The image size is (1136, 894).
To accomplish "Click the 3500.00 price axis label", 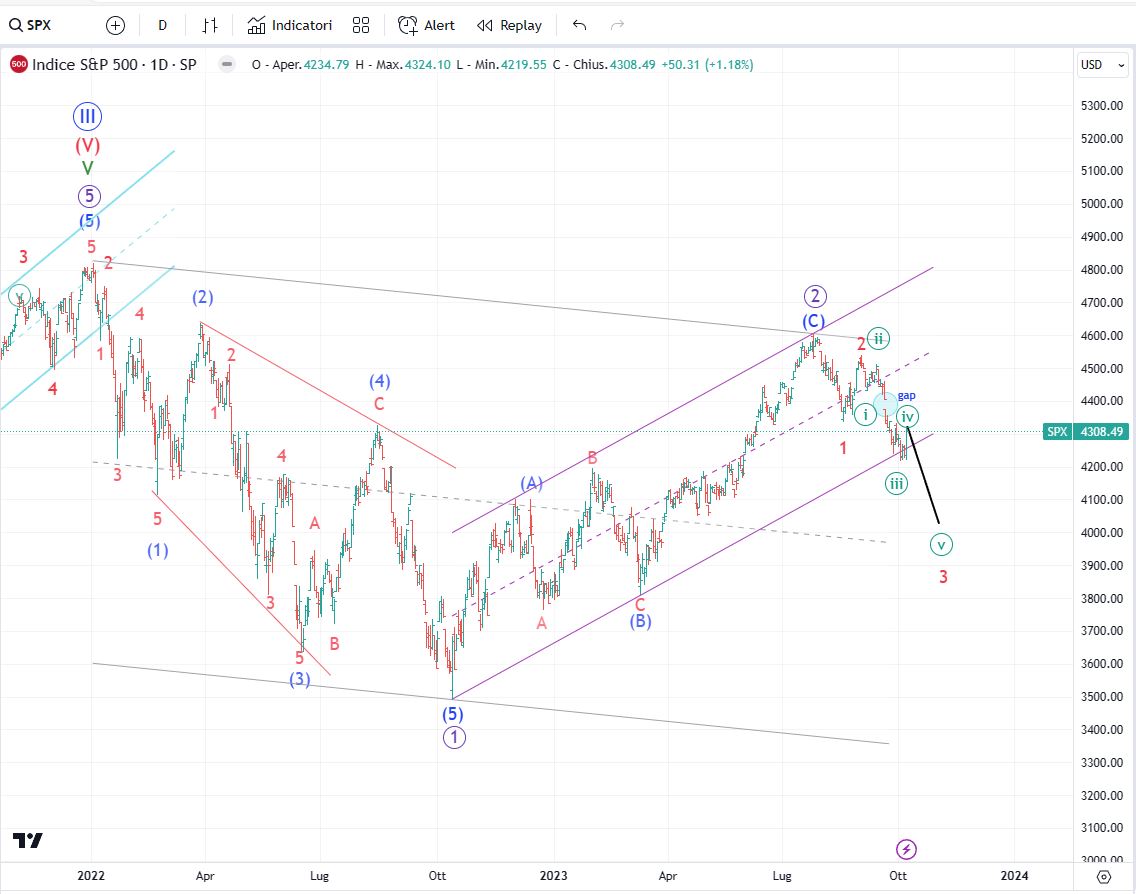I will click(x=1101, y=697).
